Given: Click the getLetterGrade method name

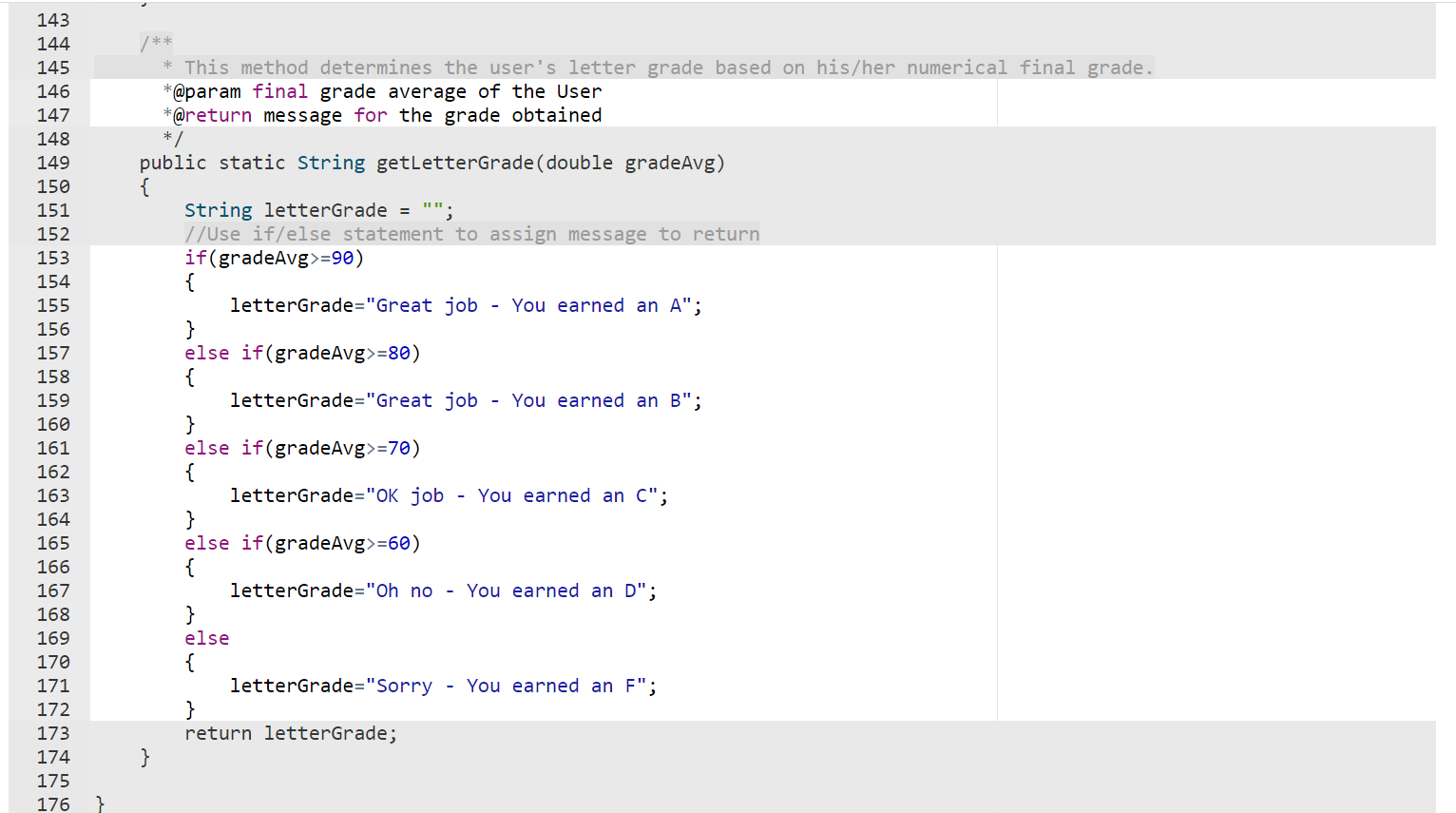Looking at the screenshot, I should click(x=455, y=163).
